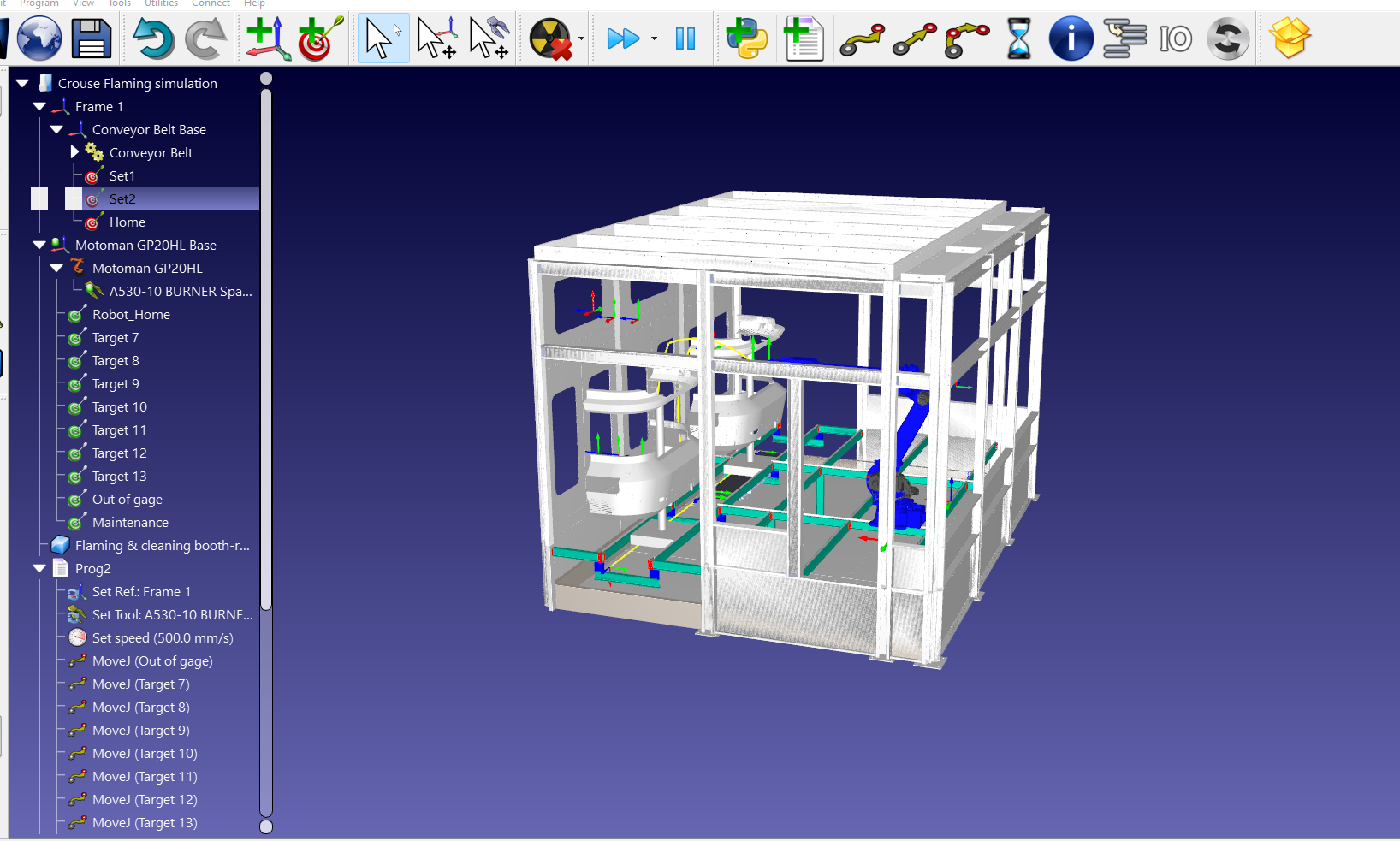Viewport: 1400px width, 841px height.
Task: Click the yellow box icon in the toolbar
Action: click(x=1290, y=38)
